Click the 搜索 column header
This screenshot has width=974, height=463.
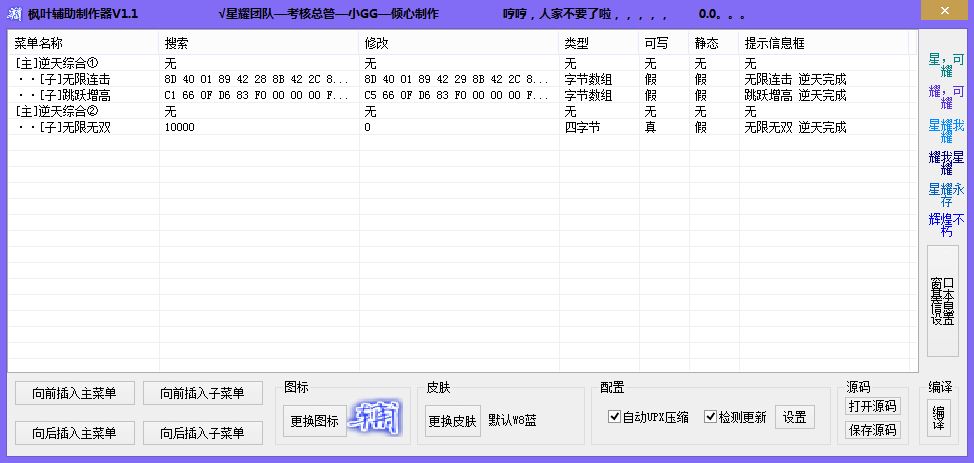point(258,43)
